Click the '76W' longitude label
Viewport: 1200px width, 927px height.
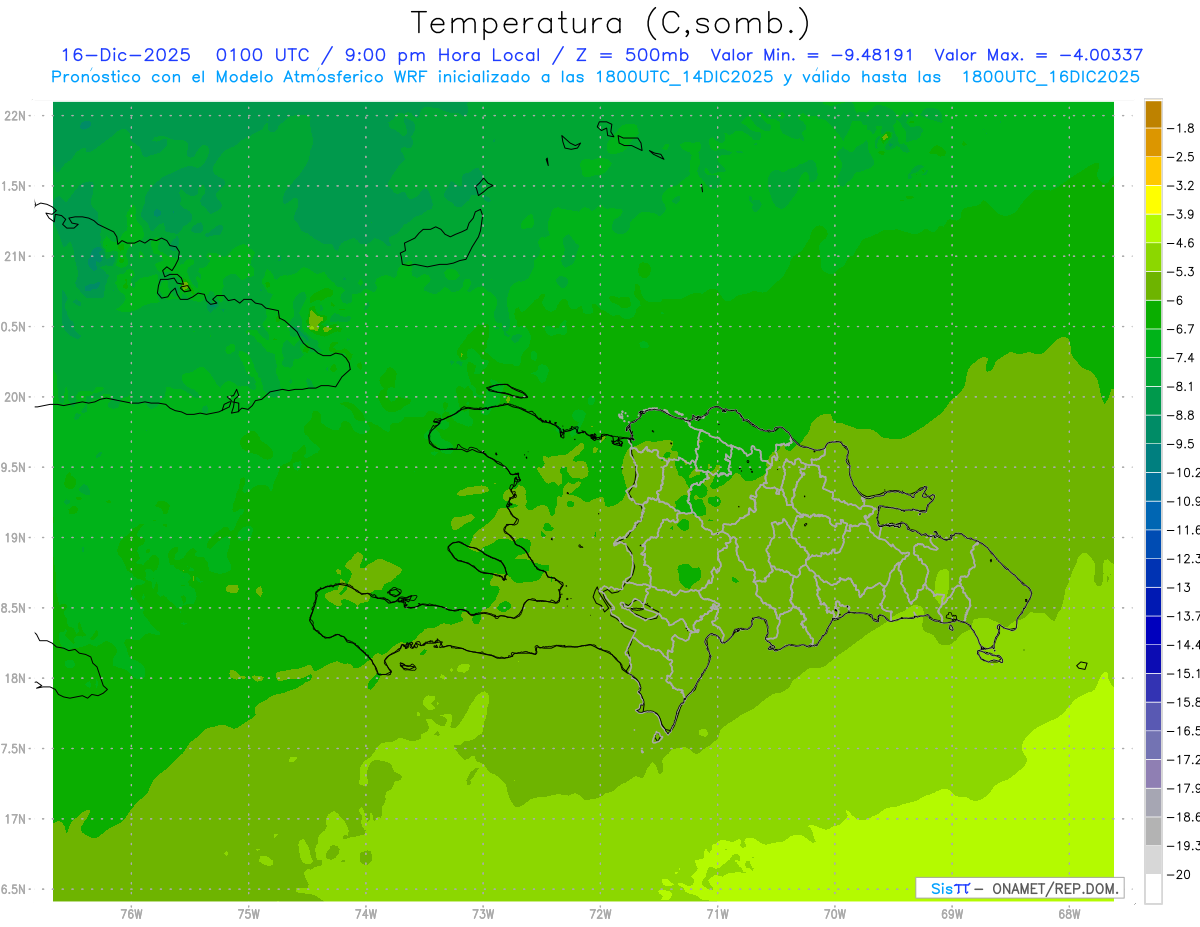[131, 914]
